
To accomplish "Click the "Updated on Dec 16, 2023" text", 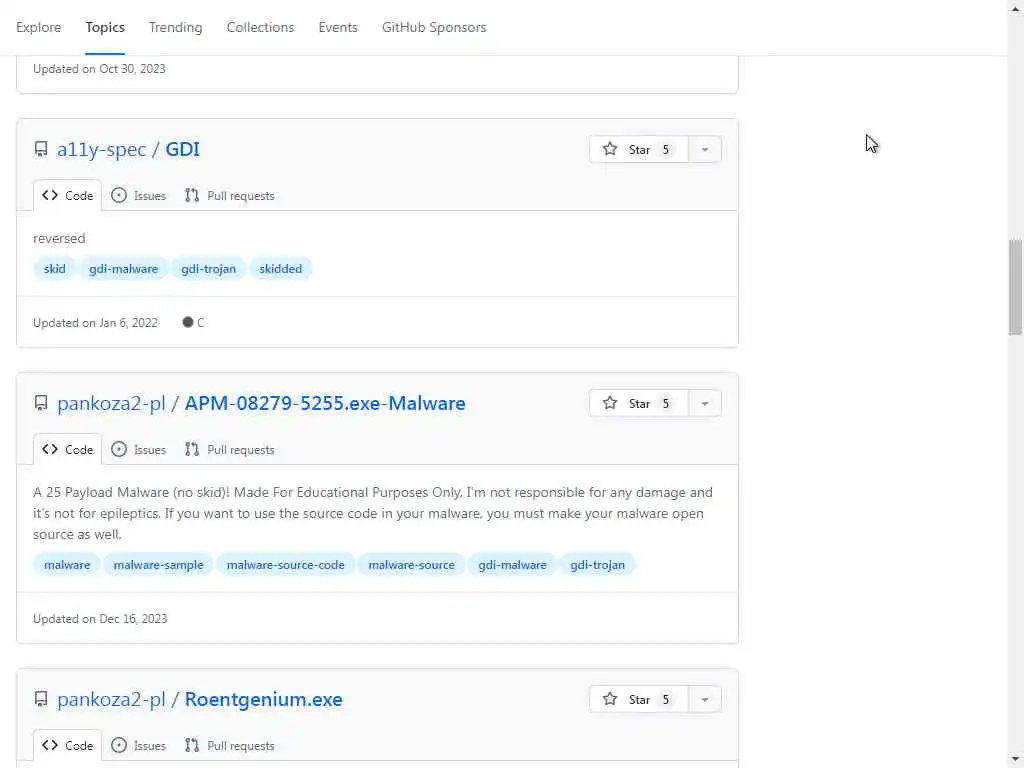I will [100, 619].
